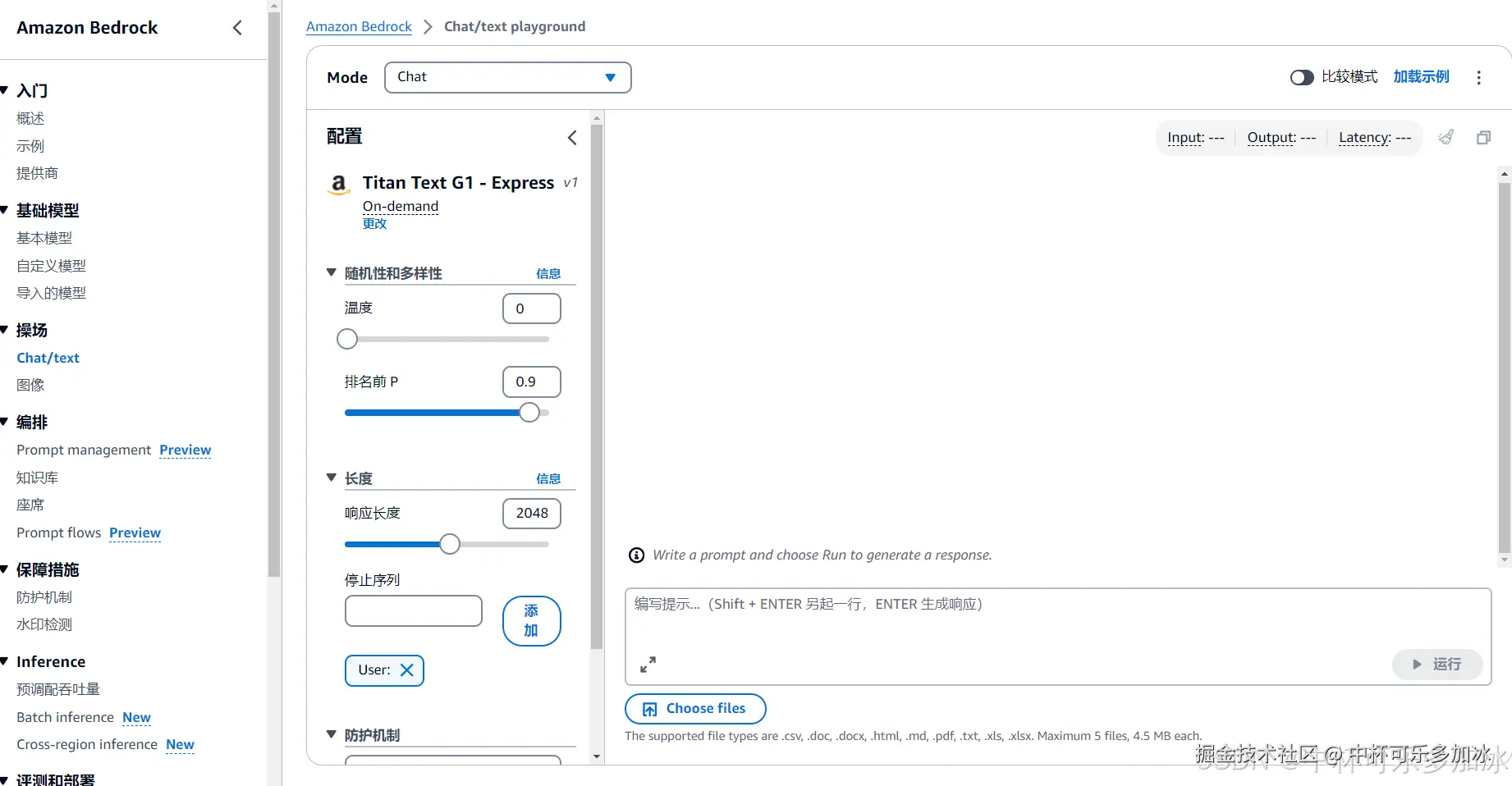This screenshot has height=786, width=1512.
Task: Collapse the 编排 sidebar group
Action: [5, 422]
